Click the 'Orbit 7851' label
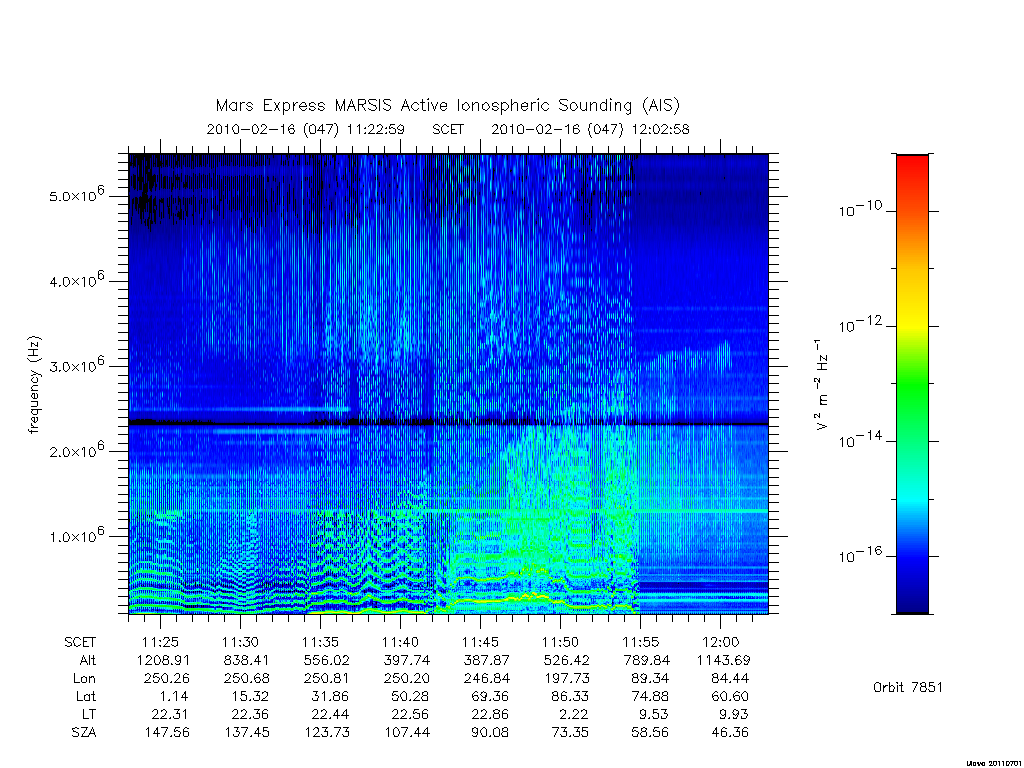The height and width of the screenshot is (768, 1024). pos(908,687)
